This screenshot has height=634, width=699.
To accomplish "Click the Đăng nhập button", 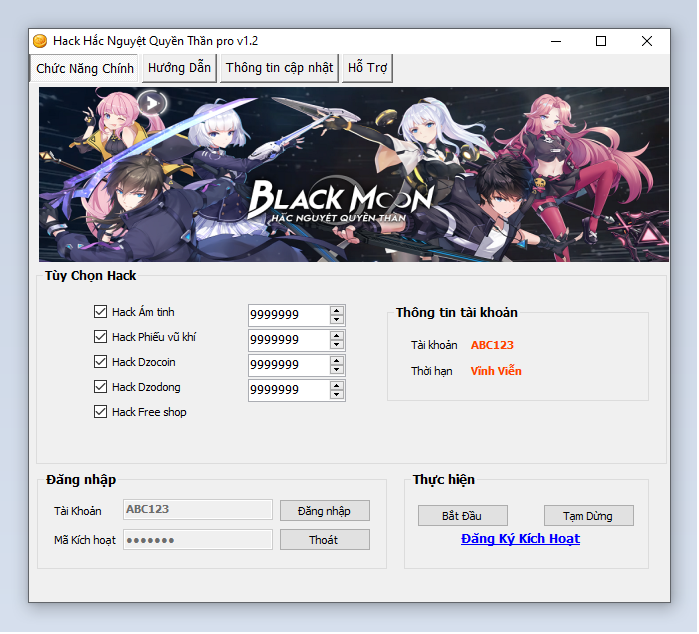I will [x=324, y=511].
